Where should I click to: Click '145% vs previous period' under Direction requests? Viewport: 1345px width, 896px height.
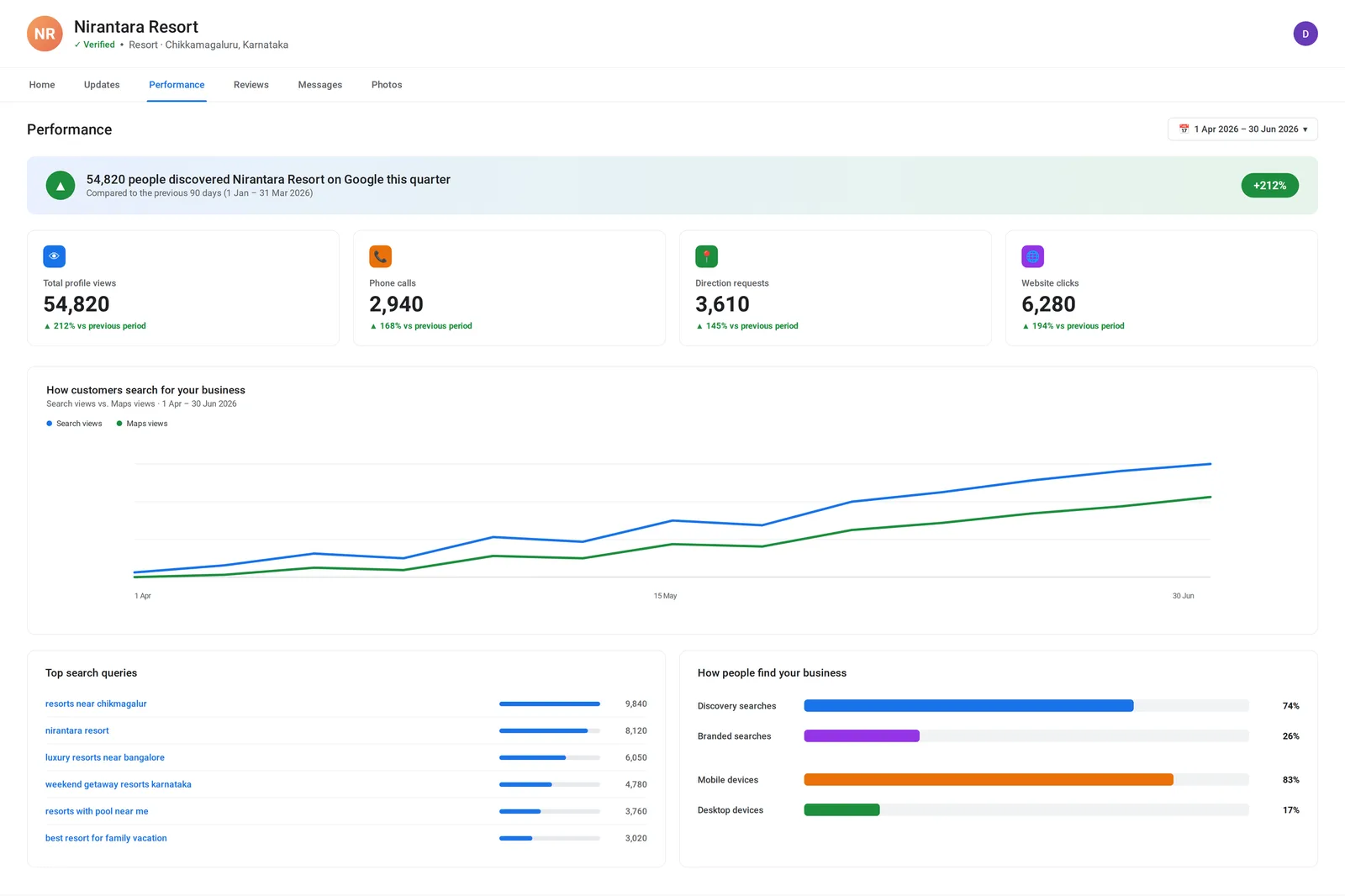tap(747, 326)
